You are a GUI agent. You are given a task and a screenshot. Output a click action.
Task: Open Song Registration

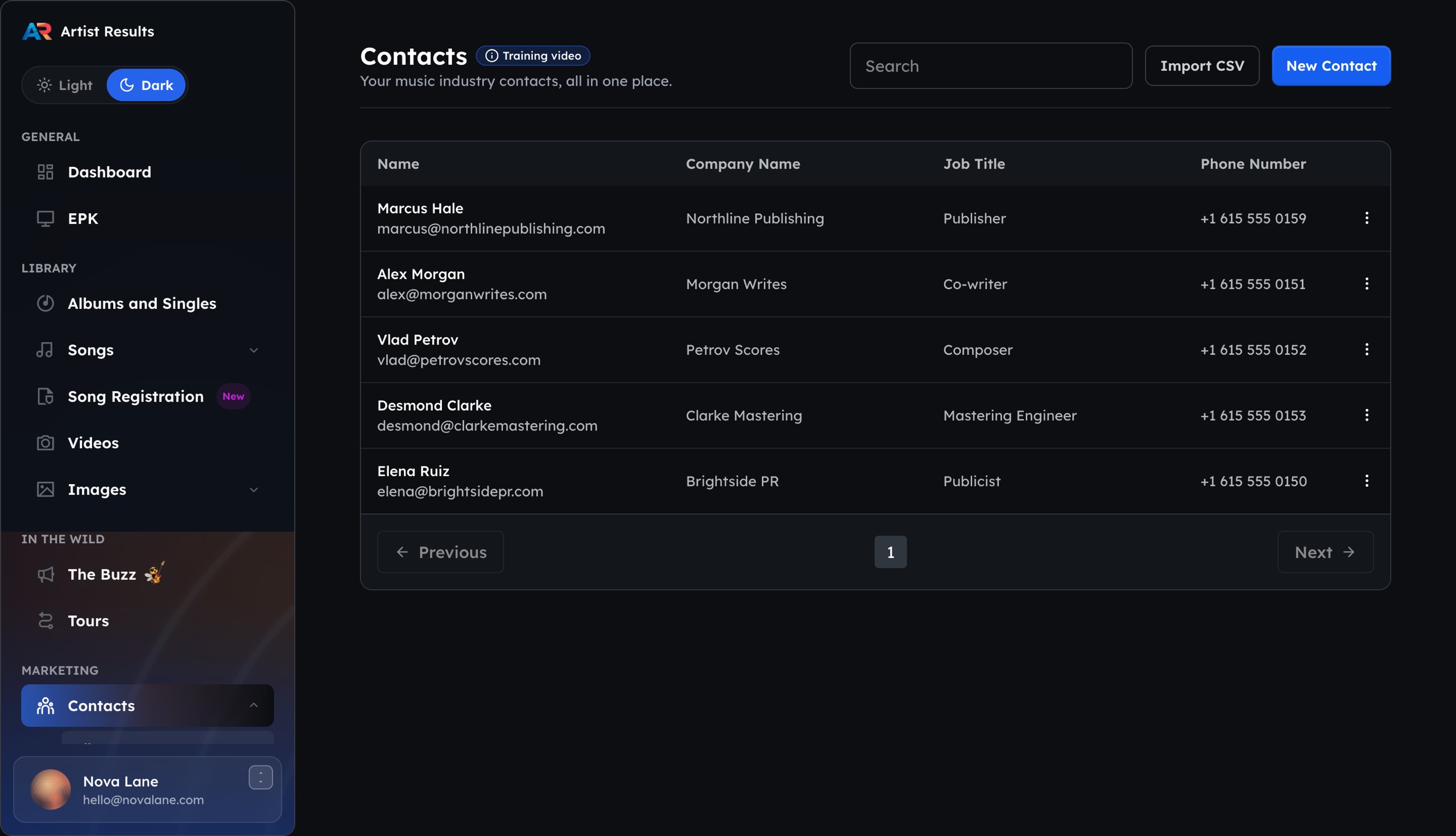click(147, 396)
